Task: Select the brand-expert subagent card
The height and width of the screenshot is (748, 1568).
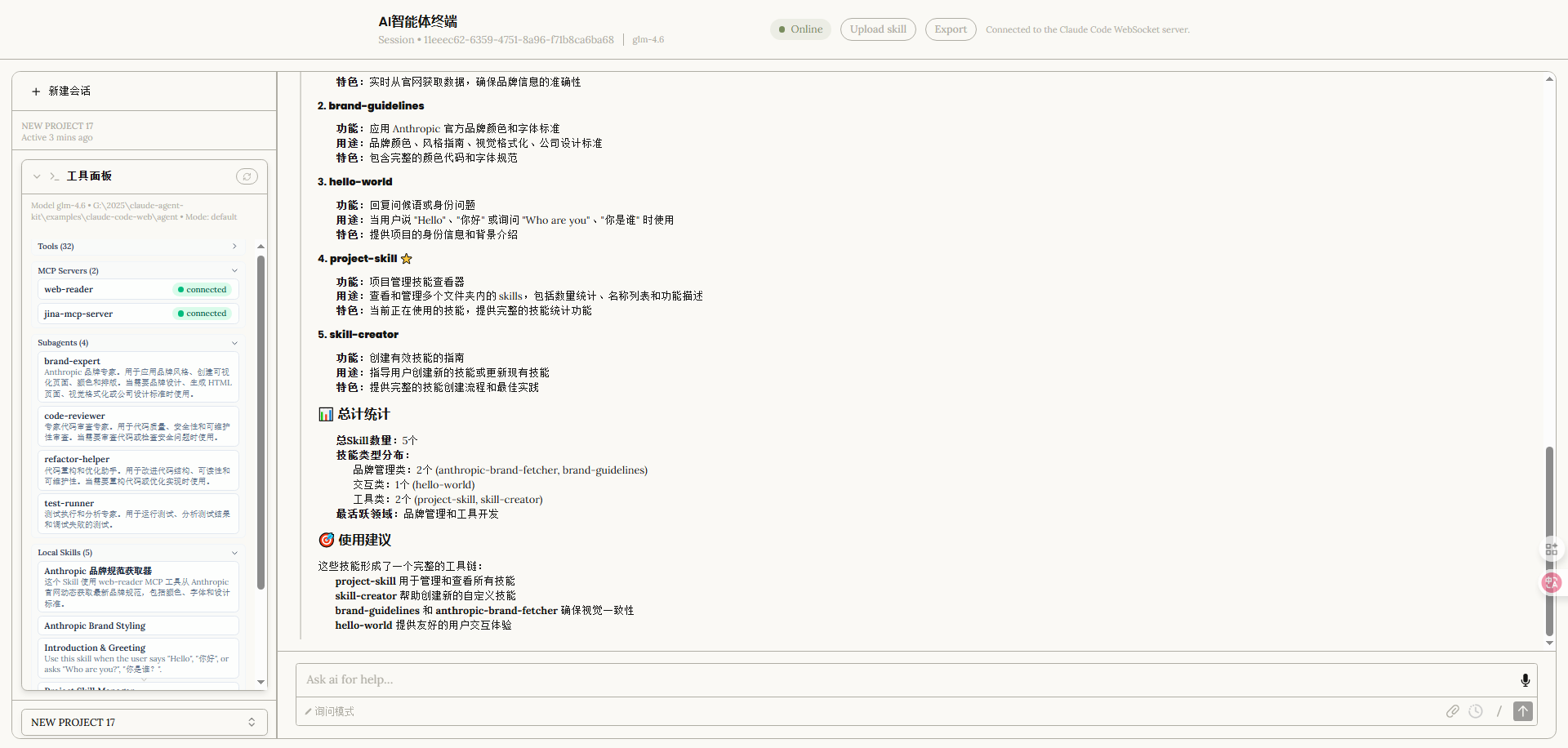Action: 137,377
